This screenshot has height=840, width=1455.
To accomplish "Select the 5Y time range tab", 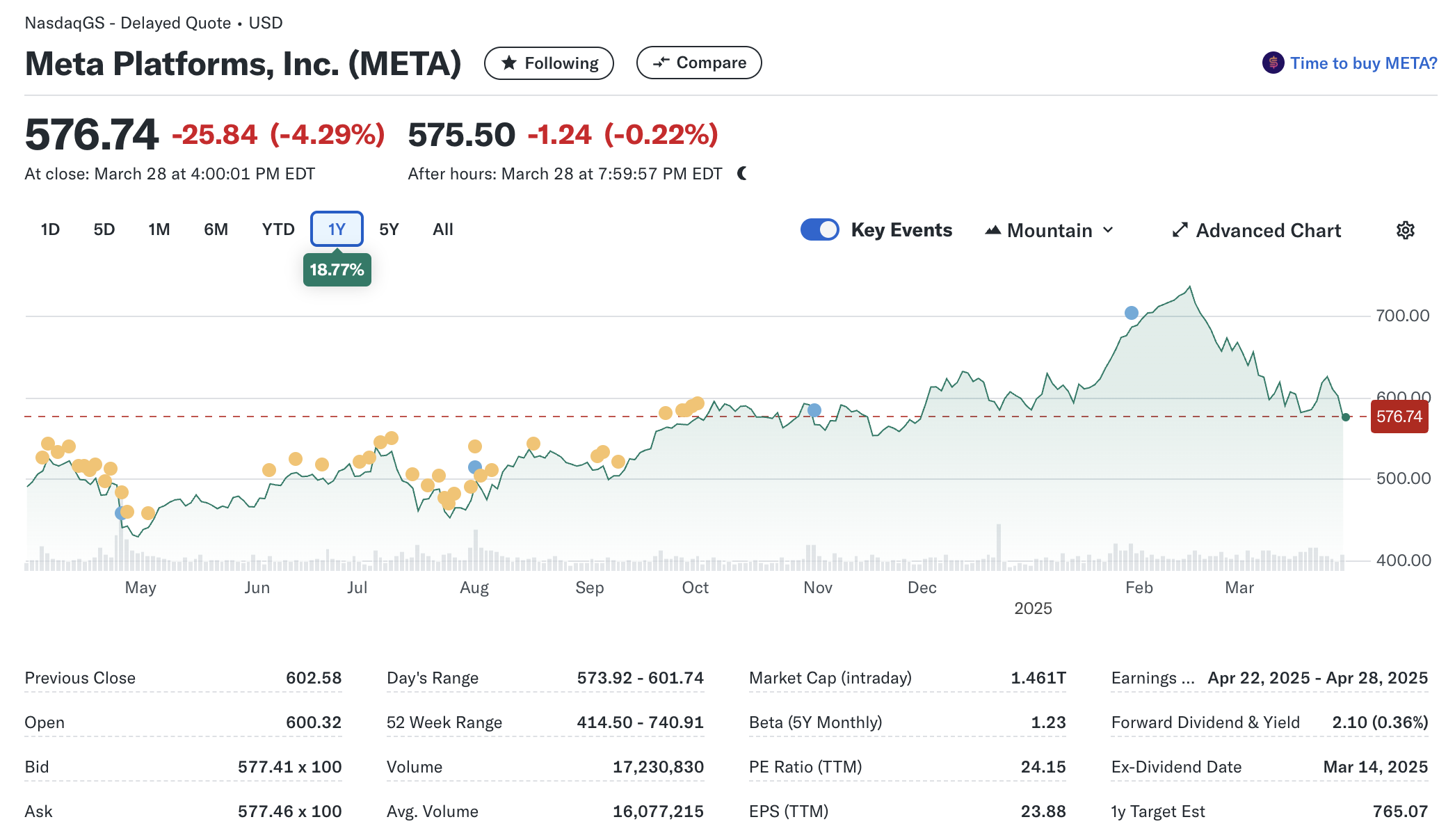I will (389, 229).
